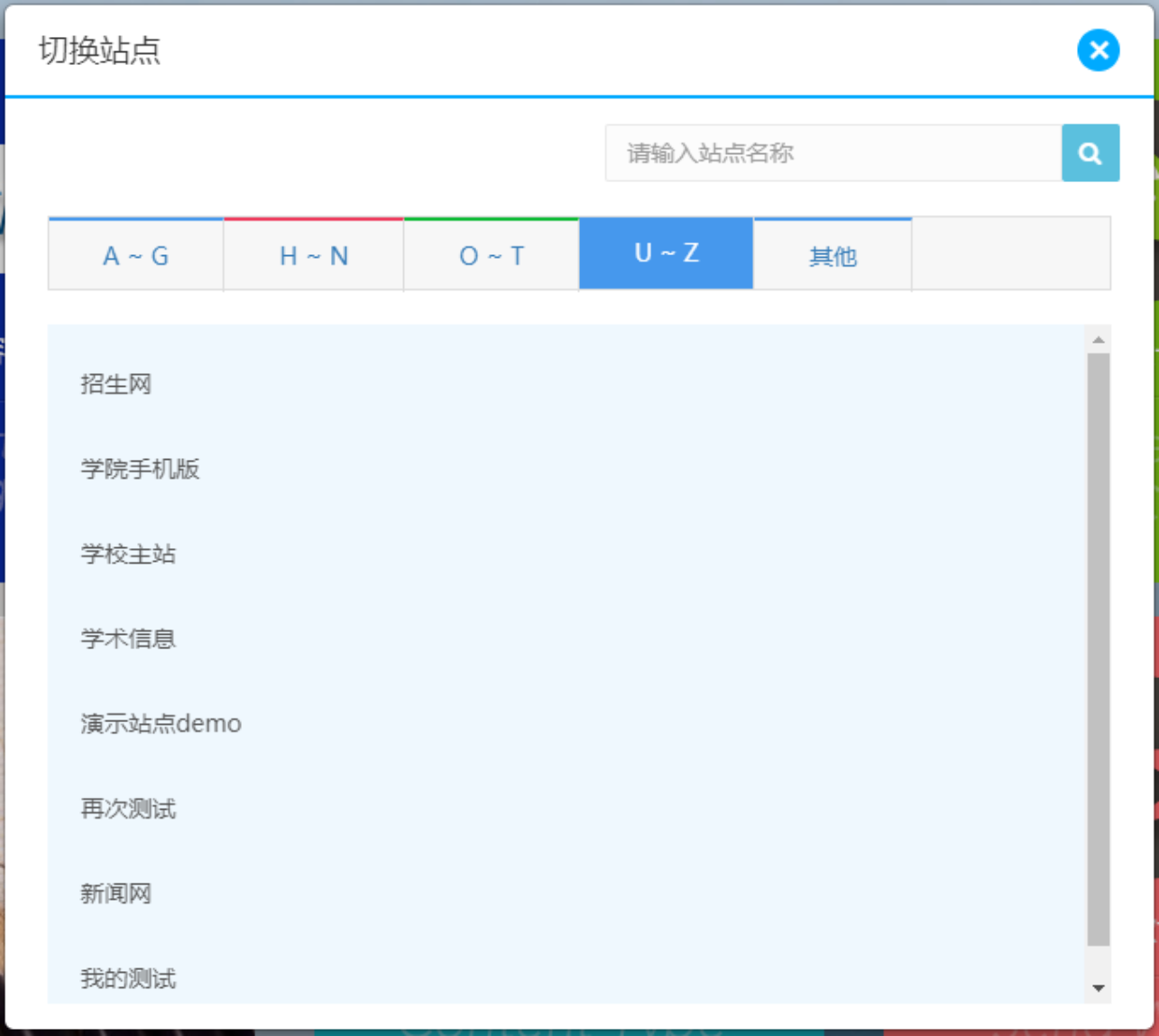Image resolution: width=1159 pixels, height=1036 pixels.
Task: Switch to the A ~ G tab
Action: (x=135, y=256)
